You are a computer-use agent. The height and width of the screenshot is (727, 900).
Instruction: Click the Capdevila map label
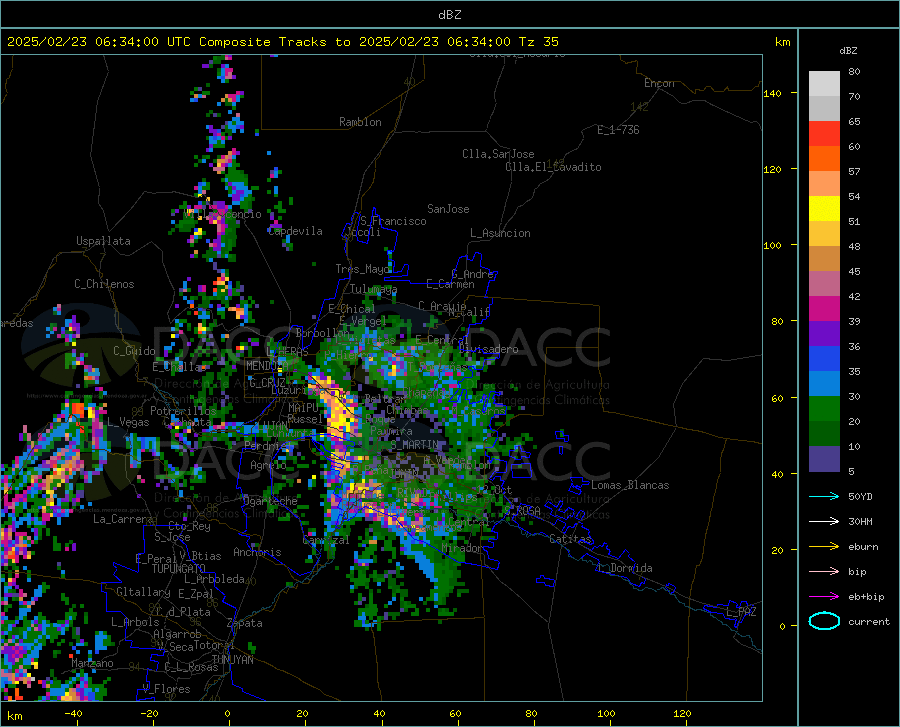(x=295, y=231)
